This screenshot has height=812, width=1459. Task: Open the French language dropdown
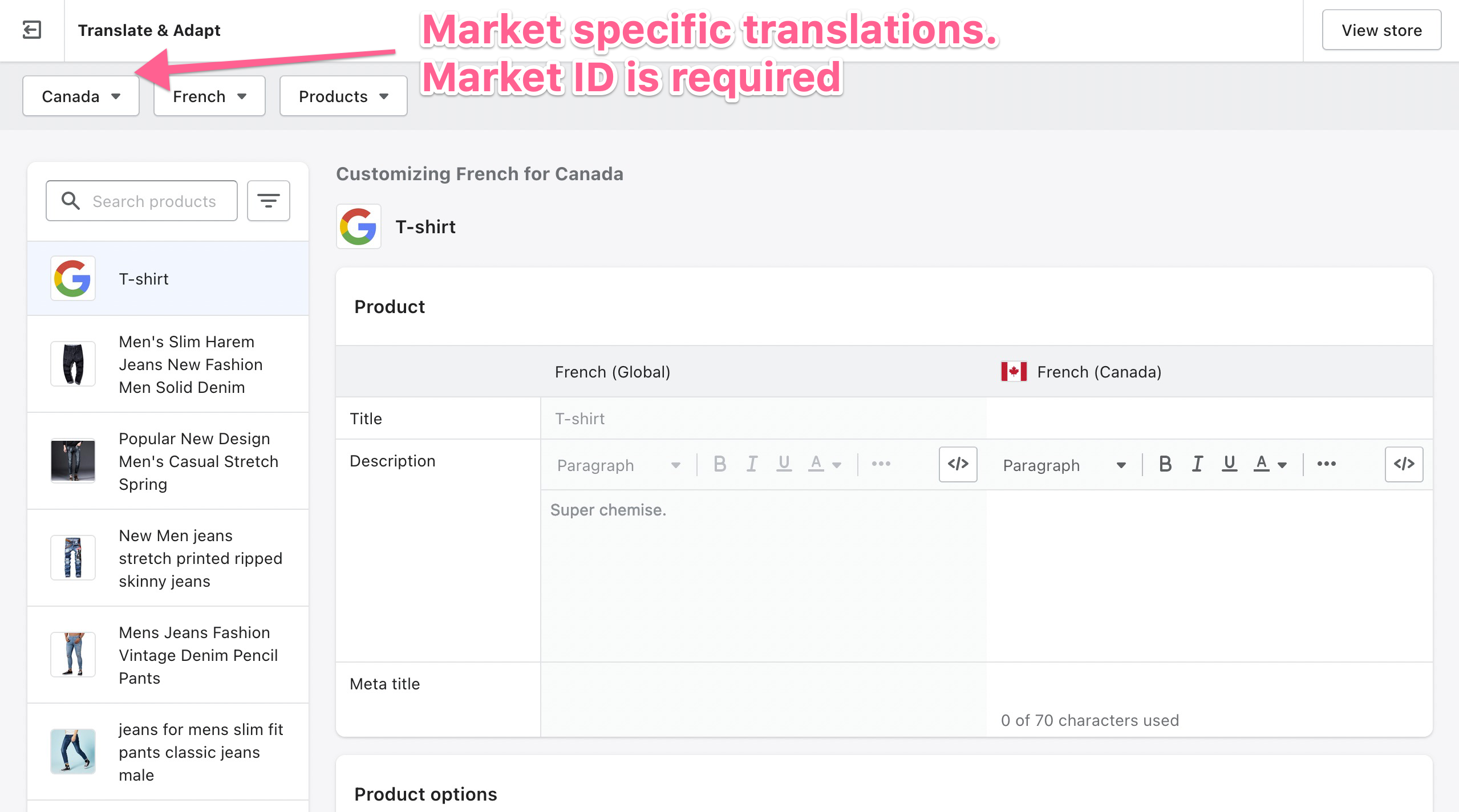pyautogui.click(x=209, y=96)
